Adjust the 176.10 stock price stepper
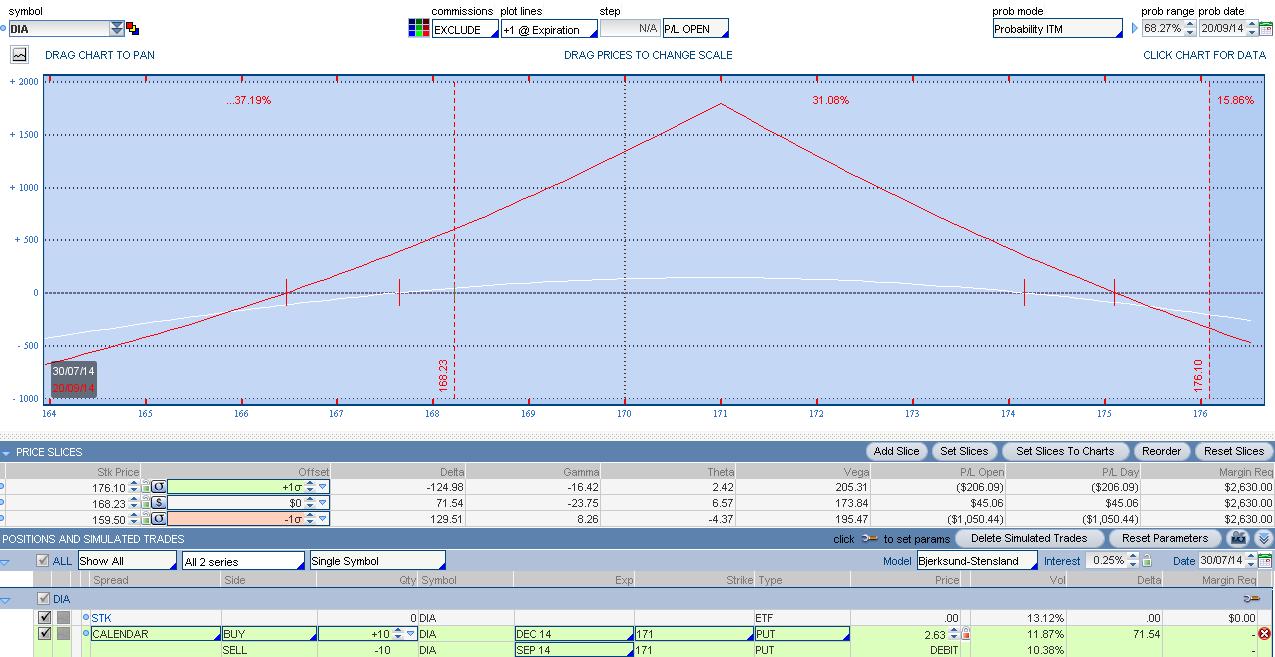This screenshot has height=657, width=1275. [x=133, y=487]
